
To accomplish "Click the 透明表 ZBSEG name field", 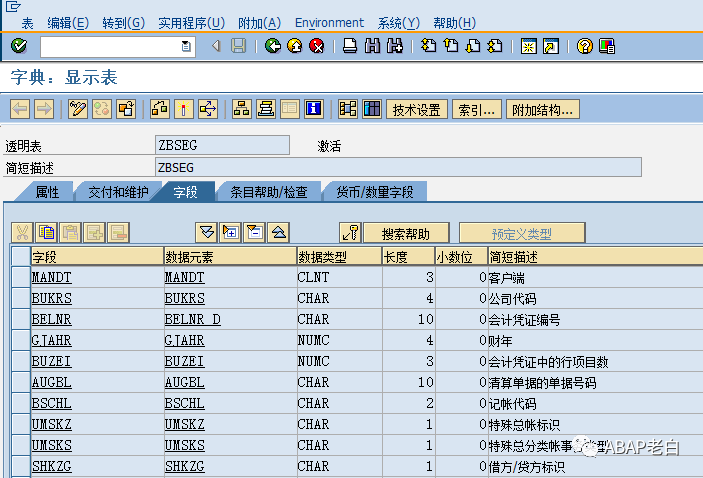I will (222, 145).
